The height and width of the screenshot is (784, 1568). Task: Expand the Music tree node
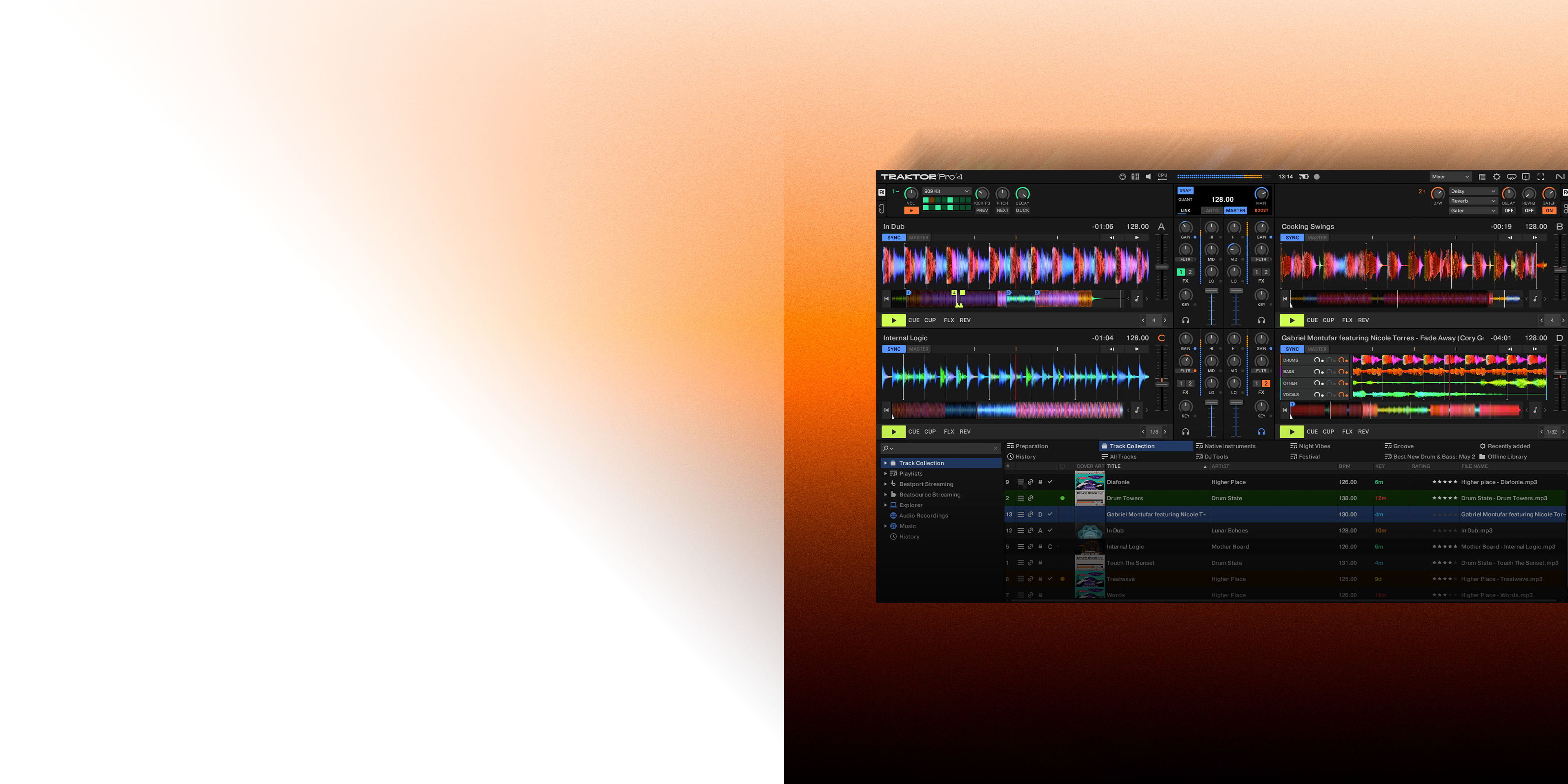coord(886,526)
